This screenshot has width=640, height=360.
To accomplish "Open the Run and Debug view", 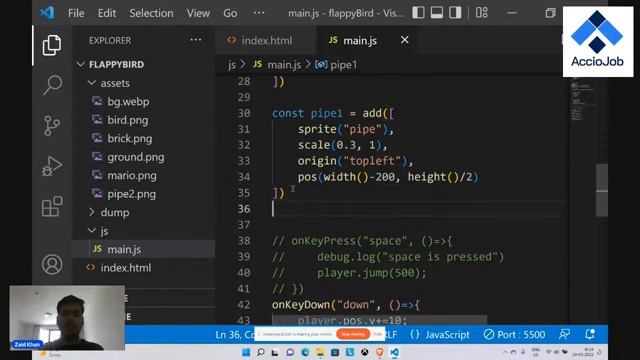I will coord(52,166).
